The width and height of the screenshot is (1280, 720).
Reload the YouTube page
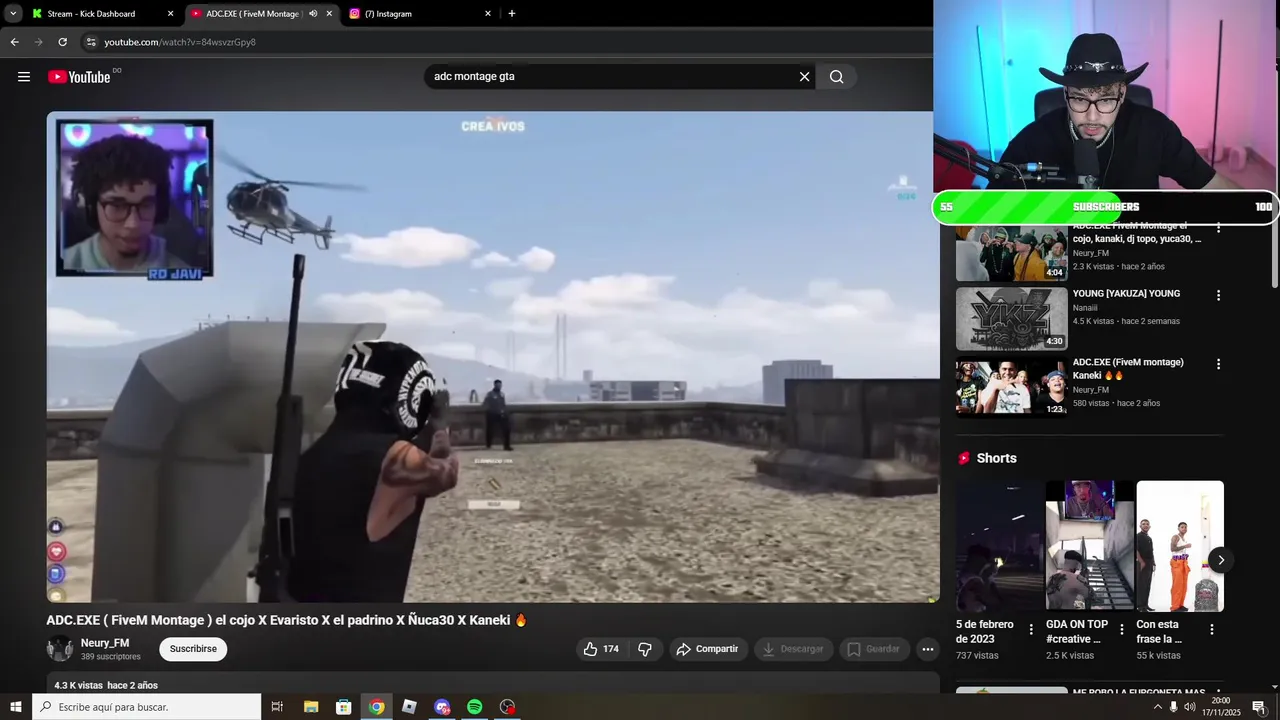point(62,42)
